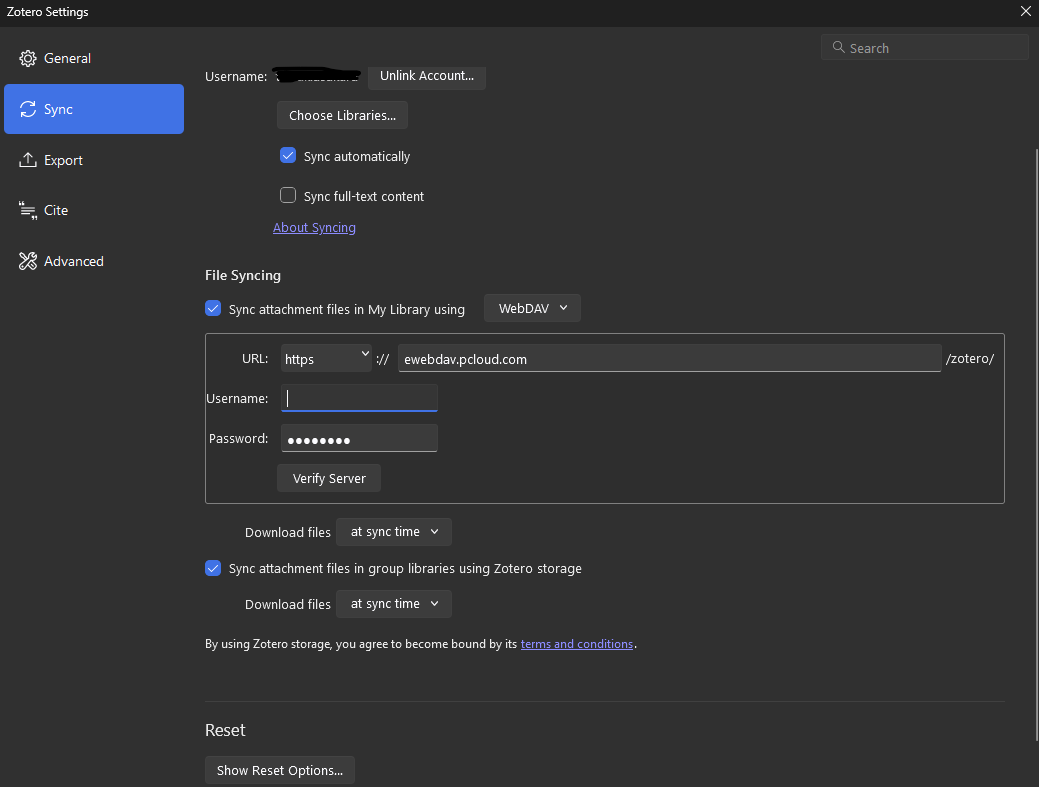Click the Sync arrows icon in sidebar
The image size is (1039, 787).
point(28,110)
